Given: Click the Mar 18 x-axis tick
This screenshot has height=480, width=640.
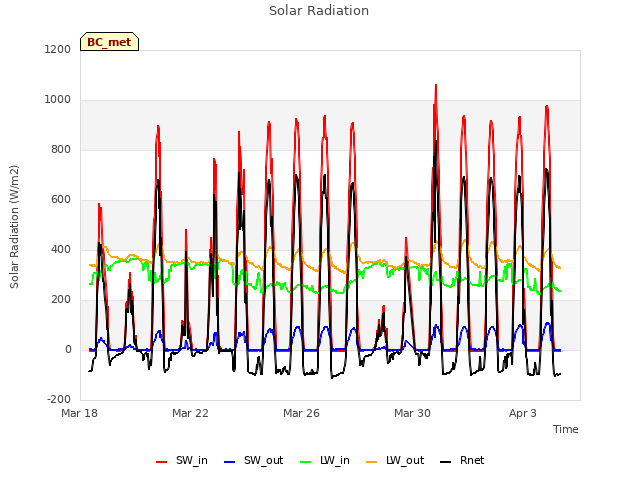Looking at the screenshot, I should pos(80,413).
